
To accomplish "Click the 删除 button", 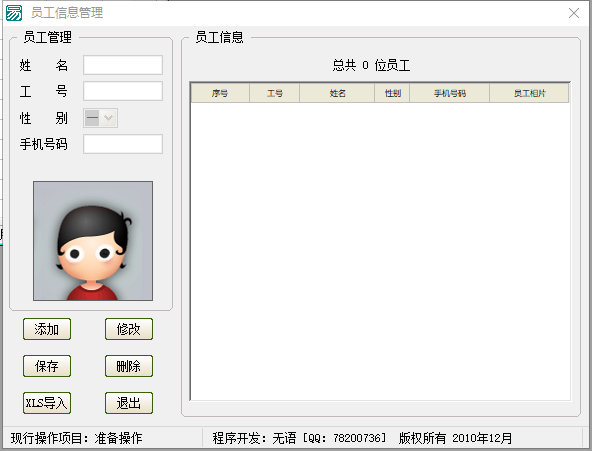I will point(129,366).
